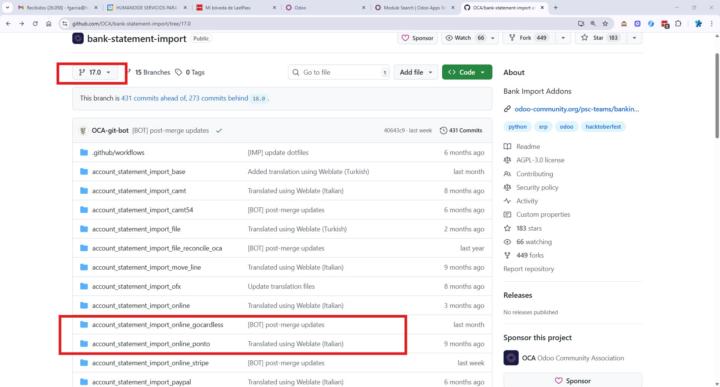This screenshot has width=720, height=387.
Task: Click the Watch button
Action: point(464,38)
